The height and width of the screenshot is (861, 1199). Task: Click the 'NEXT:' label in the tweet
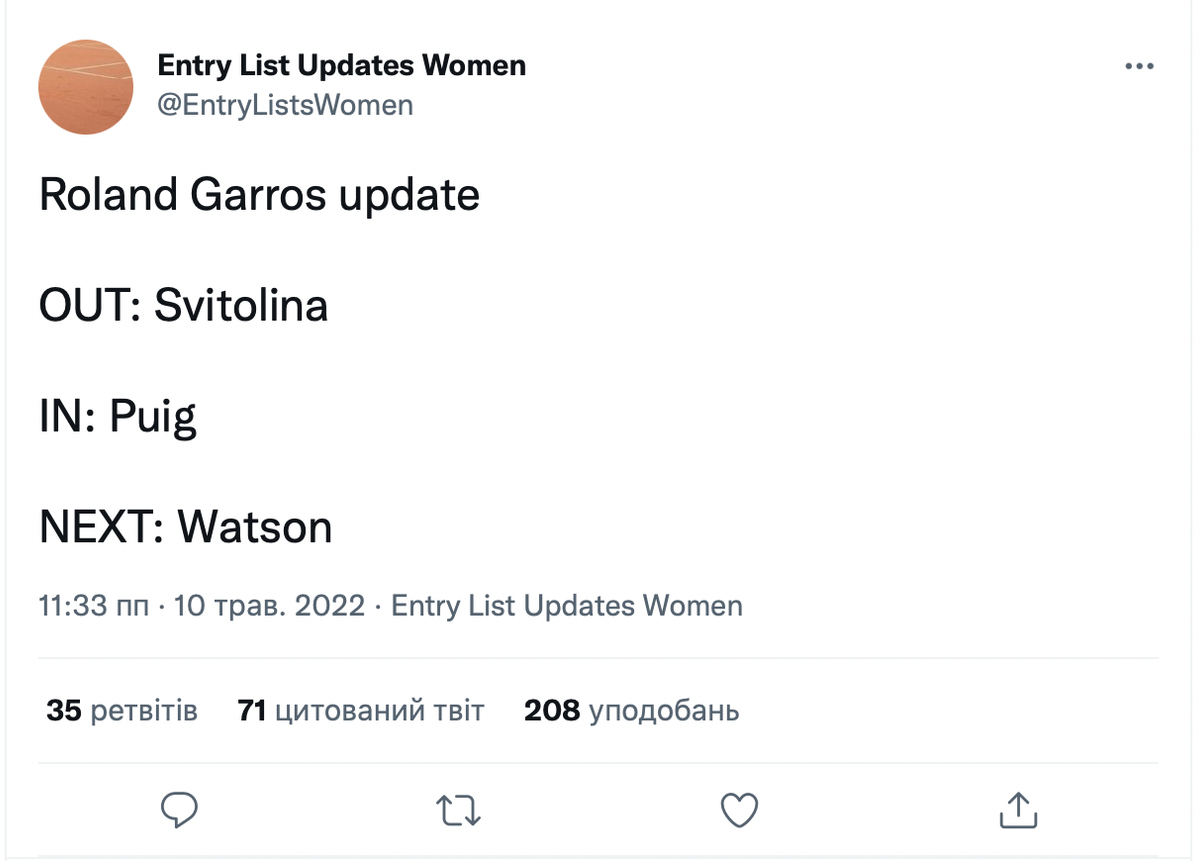tap(102, 527)
